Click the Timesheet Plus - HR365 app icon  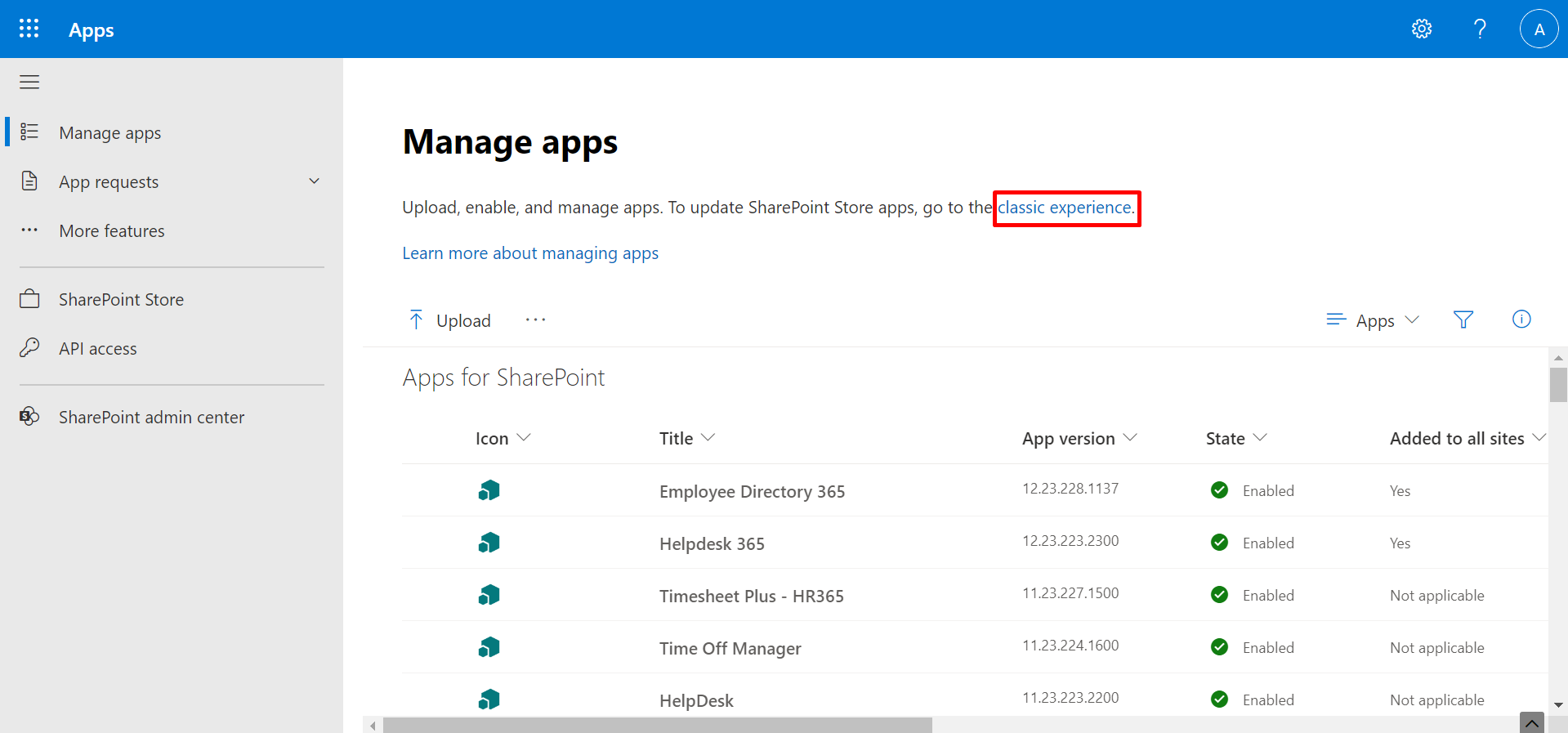[x=489, y=595]
